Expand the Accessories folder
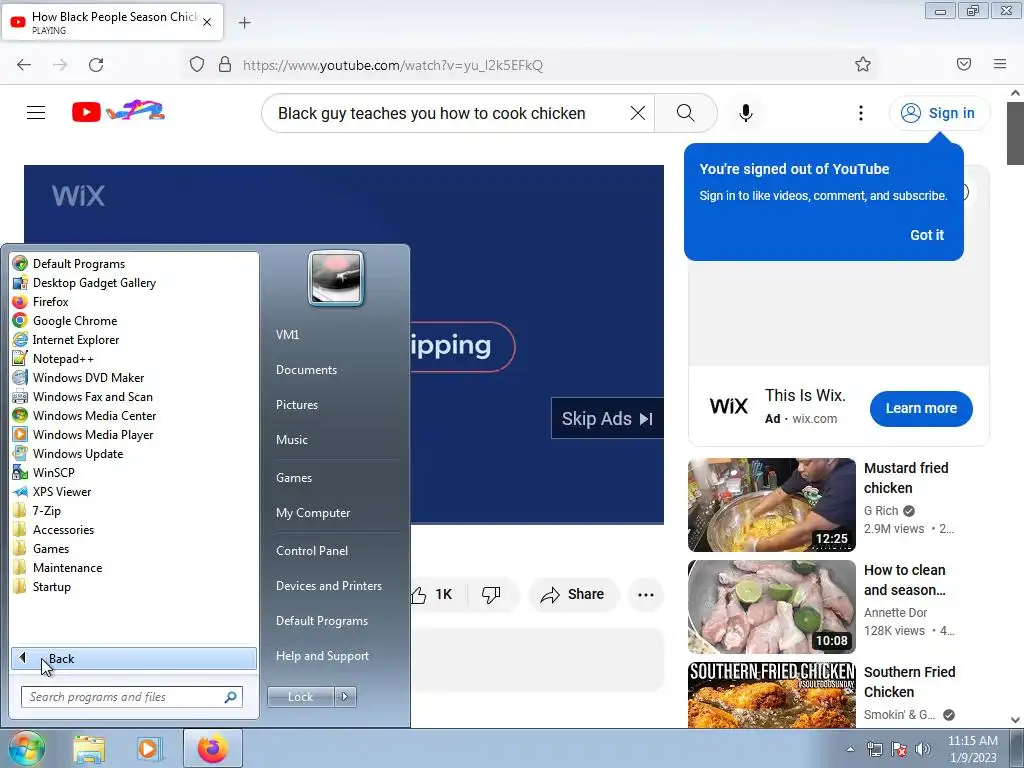Screen dimensions: 1024x768 coord(63,530)
